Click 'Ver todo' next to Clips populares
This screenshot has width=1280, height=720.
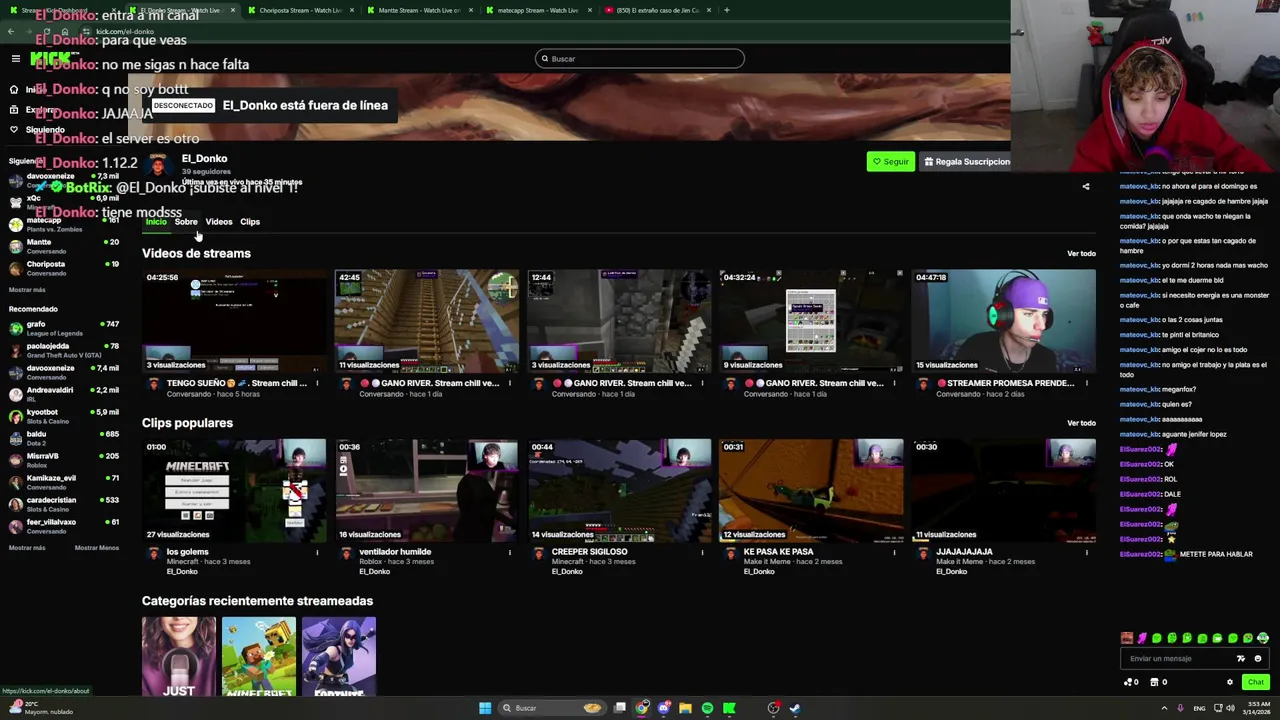pyautogui.click(x=1081, y=423)
